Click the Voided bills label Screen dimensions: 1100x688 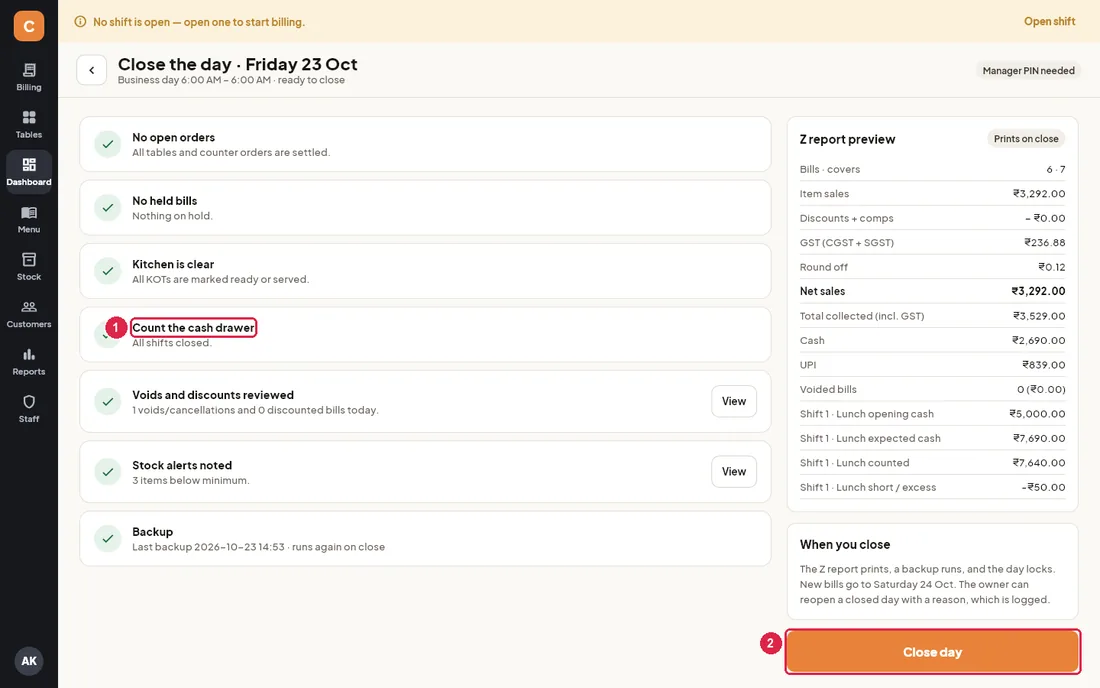pos(828,389)
